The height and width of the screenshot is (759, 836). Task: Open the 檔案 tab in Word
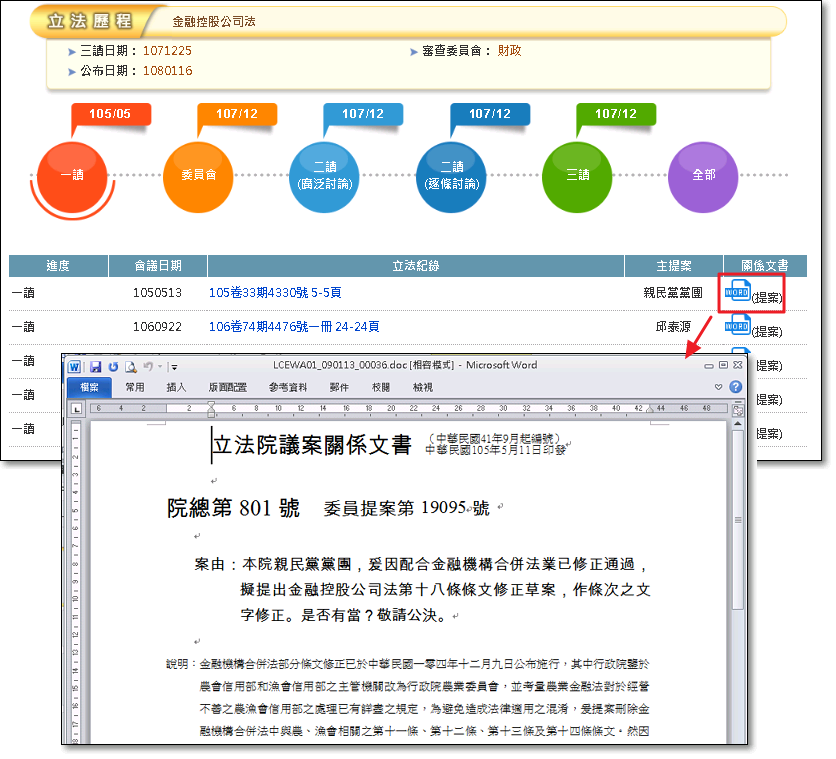(90, 387)
